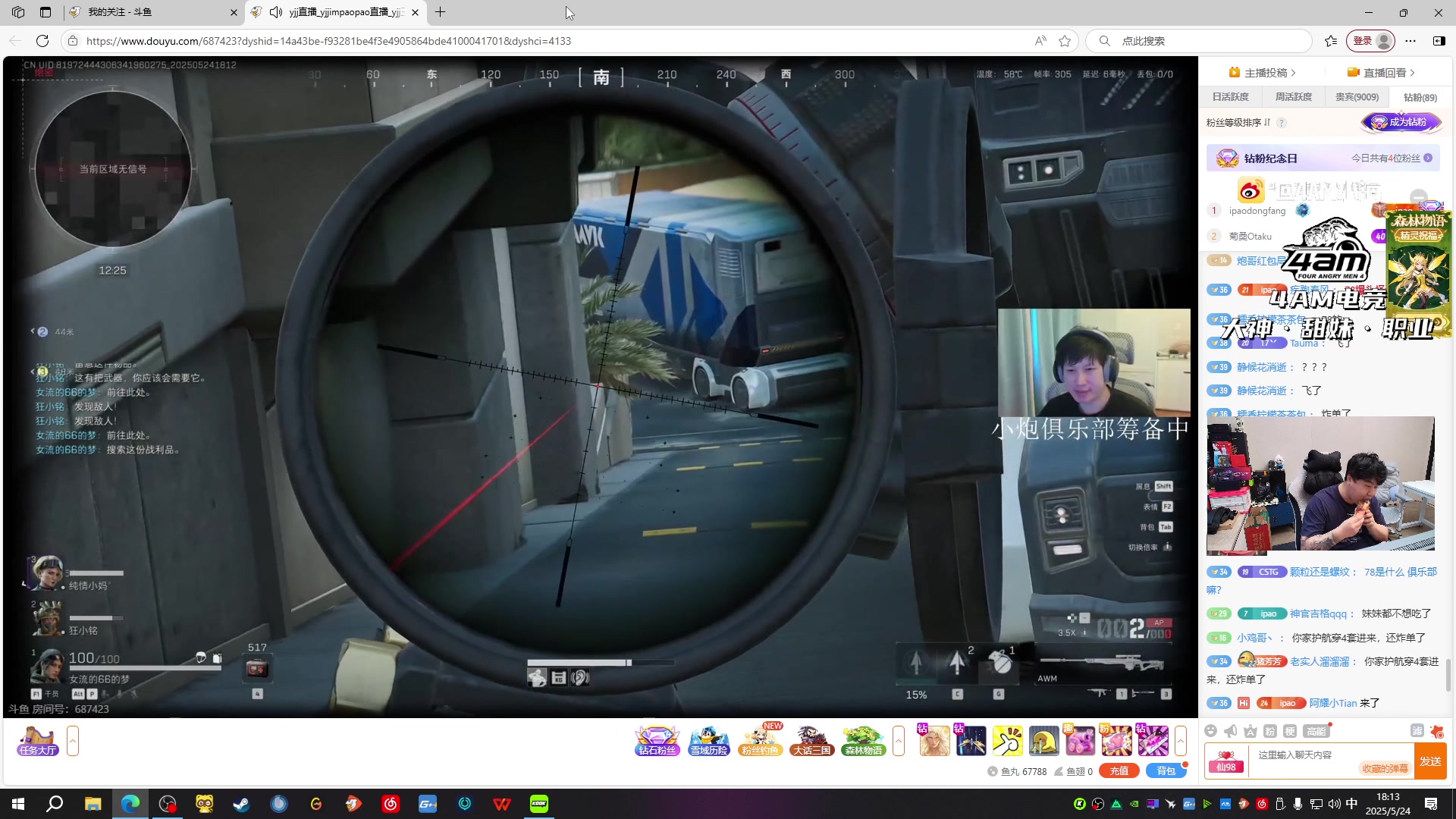Click the 粉 fan-badge chat icon

(1270, 731)
